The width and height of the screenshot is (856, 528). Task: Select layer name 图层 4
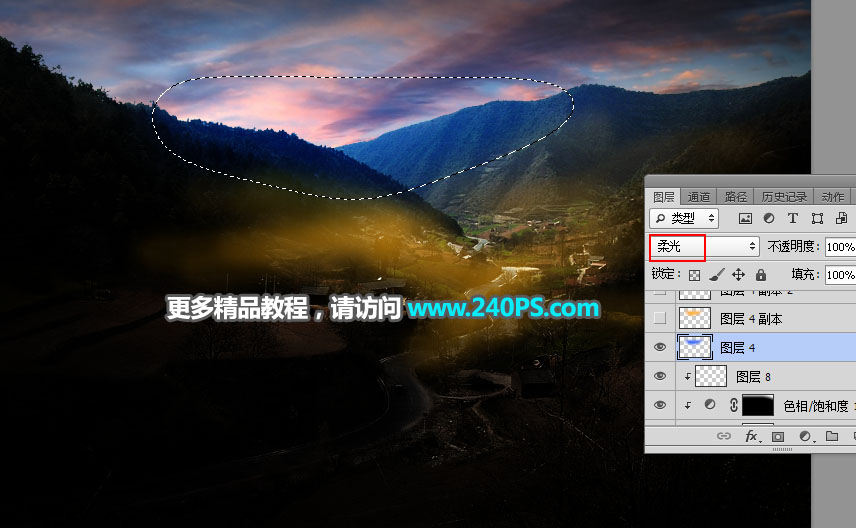738,348
